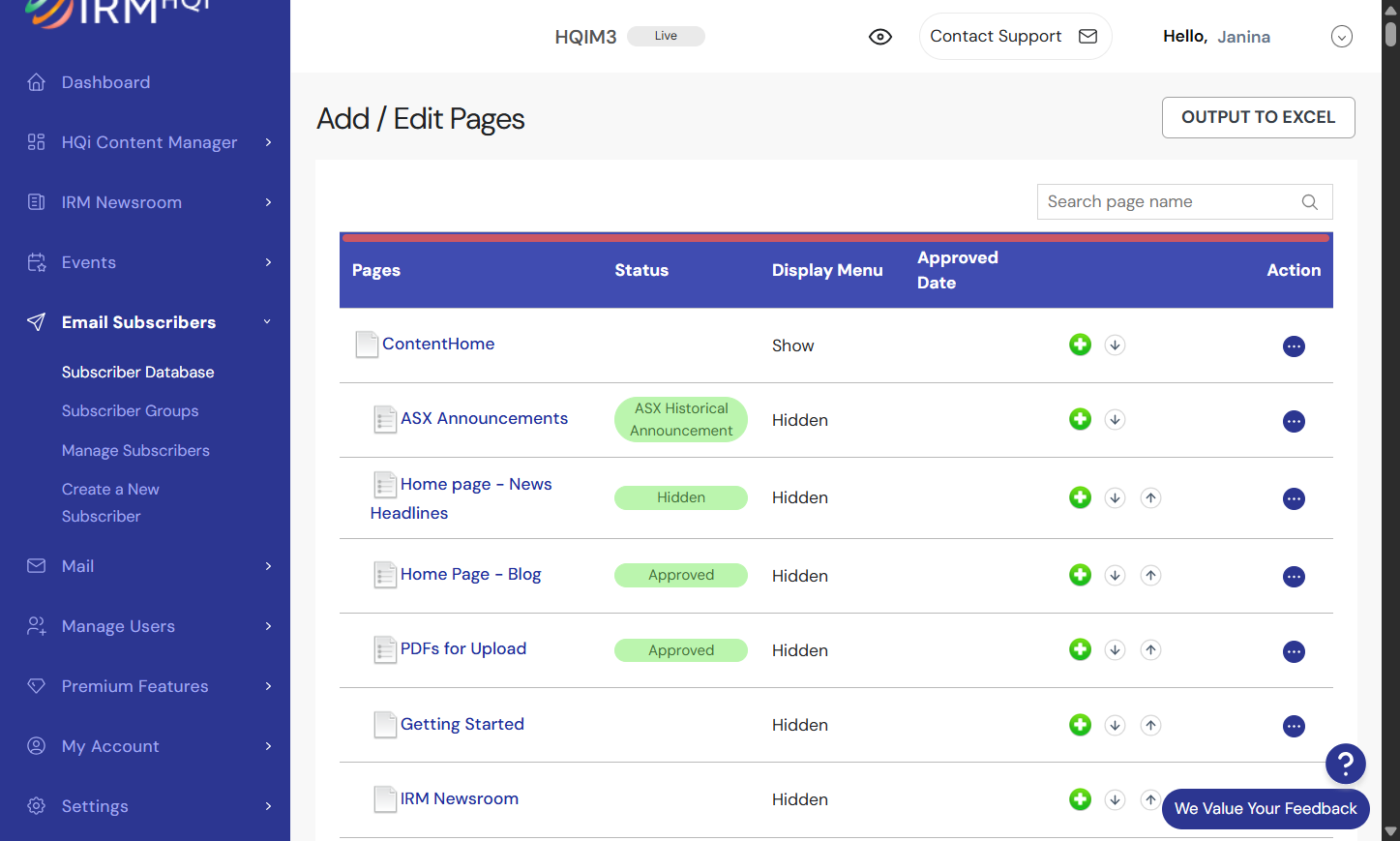Expand the My Account menu
Screen dimensions: 1400x841
pyautogui.click(x=268, y=746)
